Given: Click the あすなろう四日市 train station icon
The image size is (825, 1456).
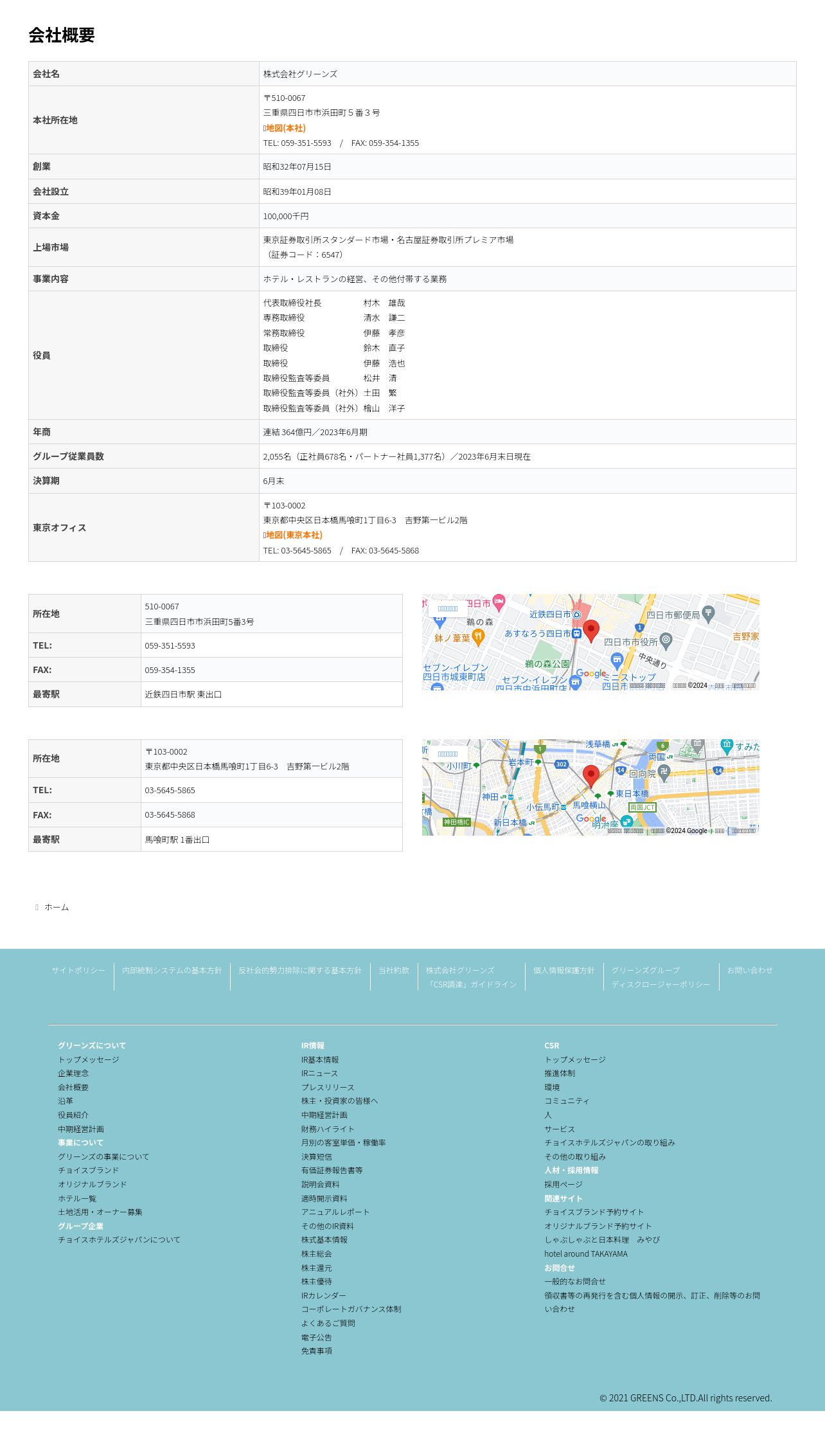Looking at the screenshot, I should [x=576, y=634].
